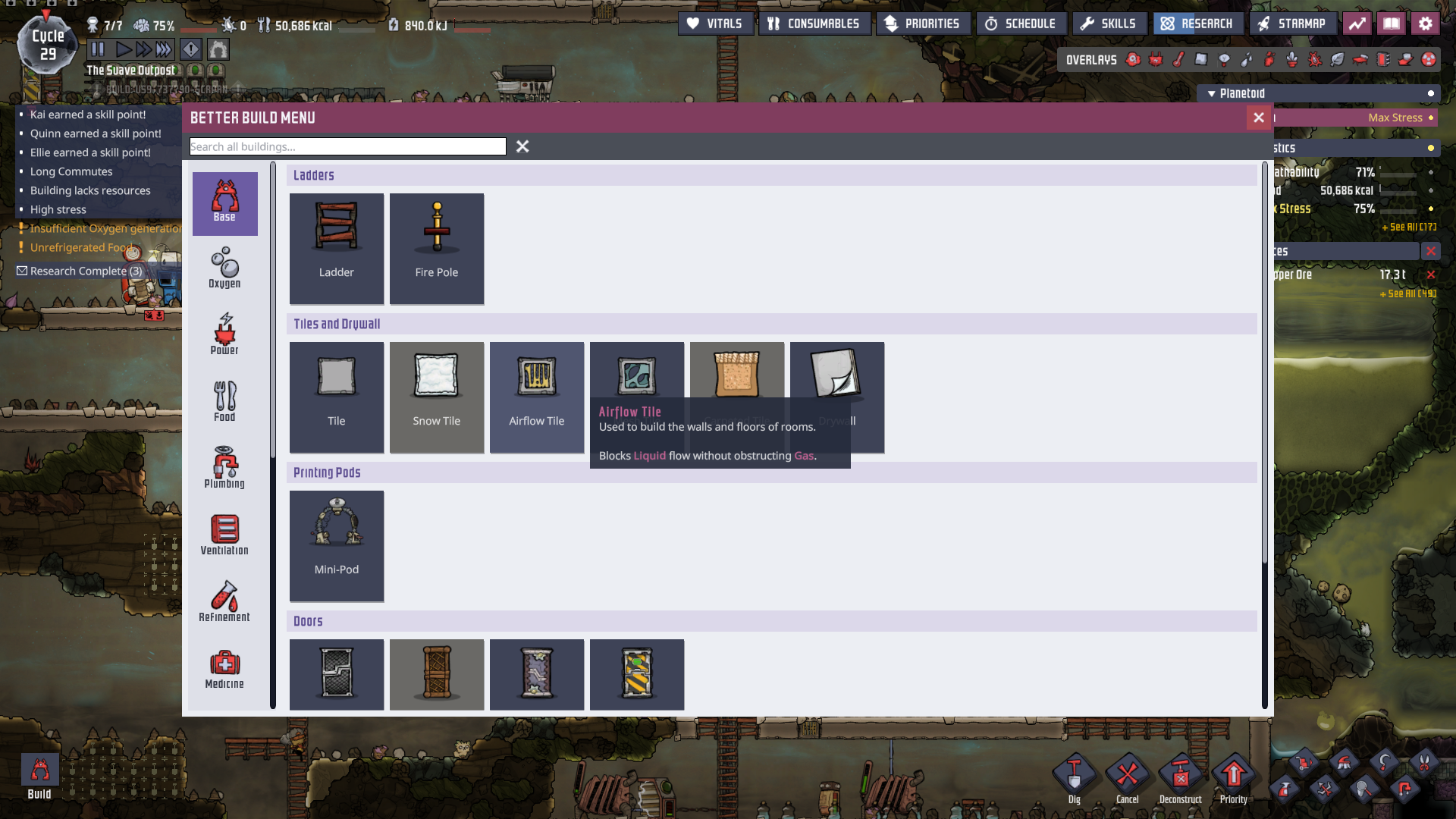
Task: Select the Dig tool
Action: [x=1075, y=779]
